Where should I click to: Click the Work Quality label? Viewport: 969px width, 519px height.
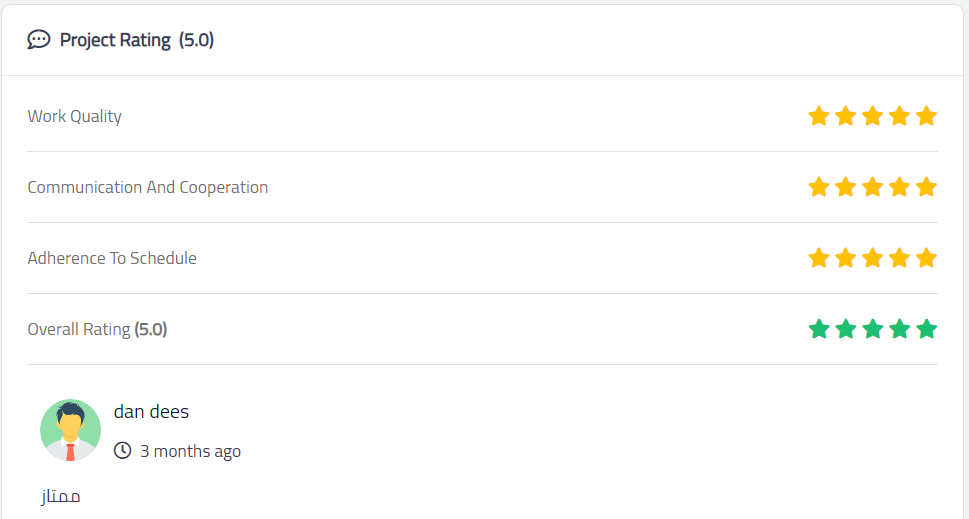(x=74, y=116)
